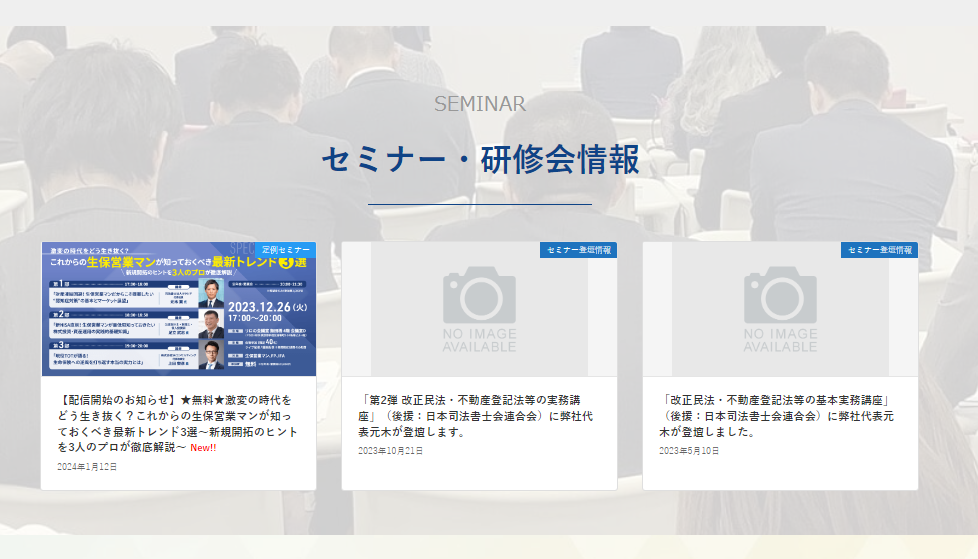Click NO IMAGE AVAILABLE text in middle card

coord(479,340)
